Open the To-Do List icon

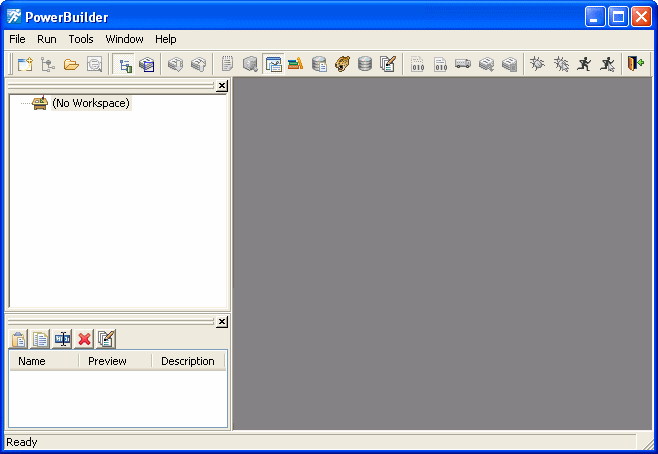tap(227, 64)
